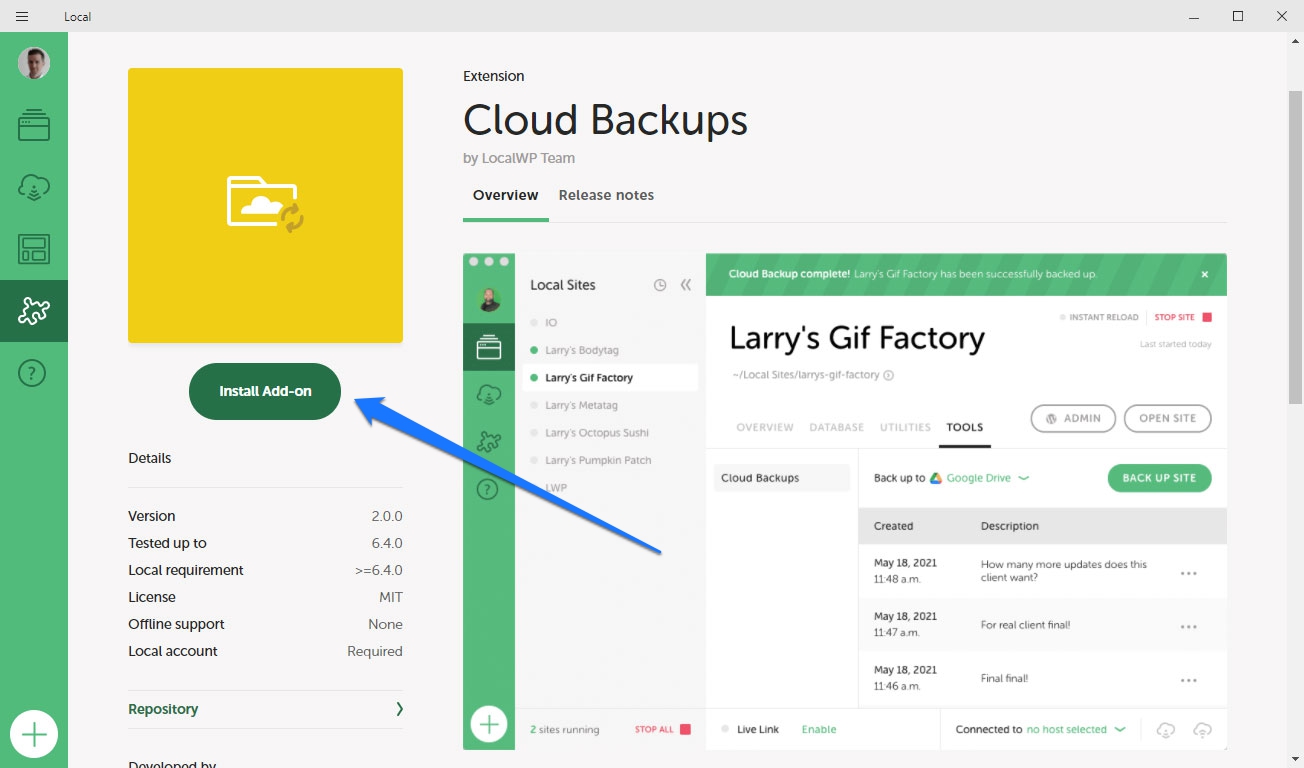The height and width of the screenshot is (768, 1304).
Task: Click the Offline support None value
Action: point(385,624)
